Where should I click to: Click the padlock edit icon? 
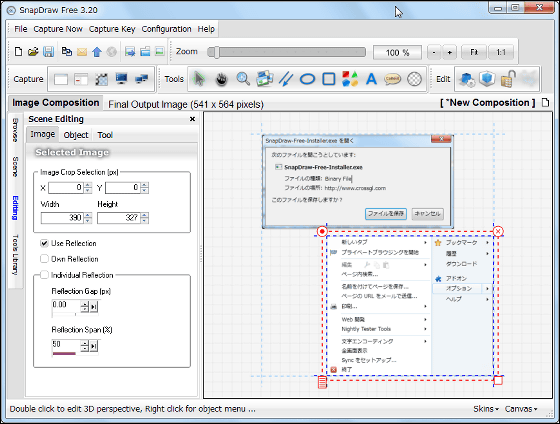508,79
